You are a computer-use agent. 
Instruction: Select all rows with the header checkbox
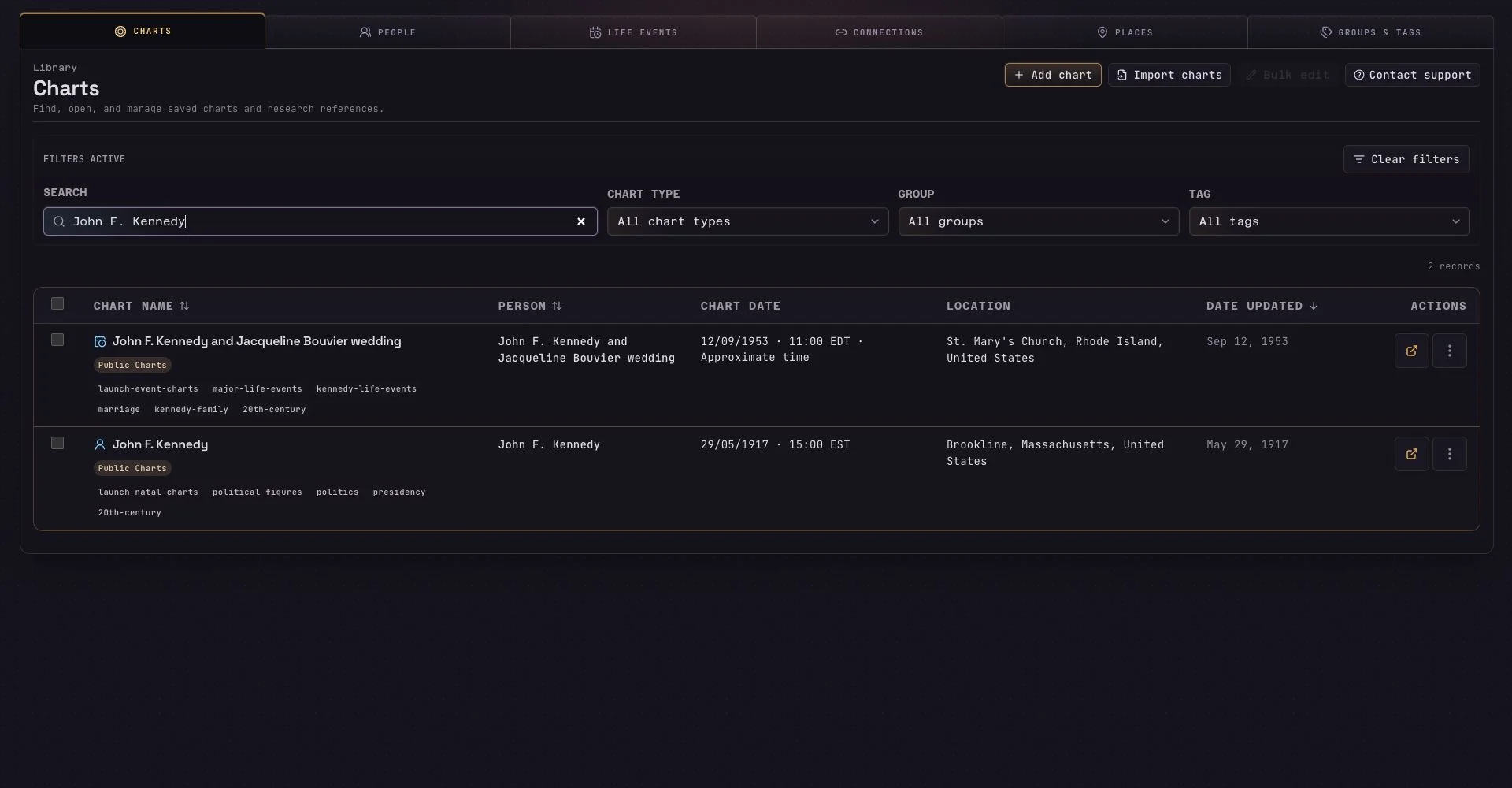tap(57, 303)
